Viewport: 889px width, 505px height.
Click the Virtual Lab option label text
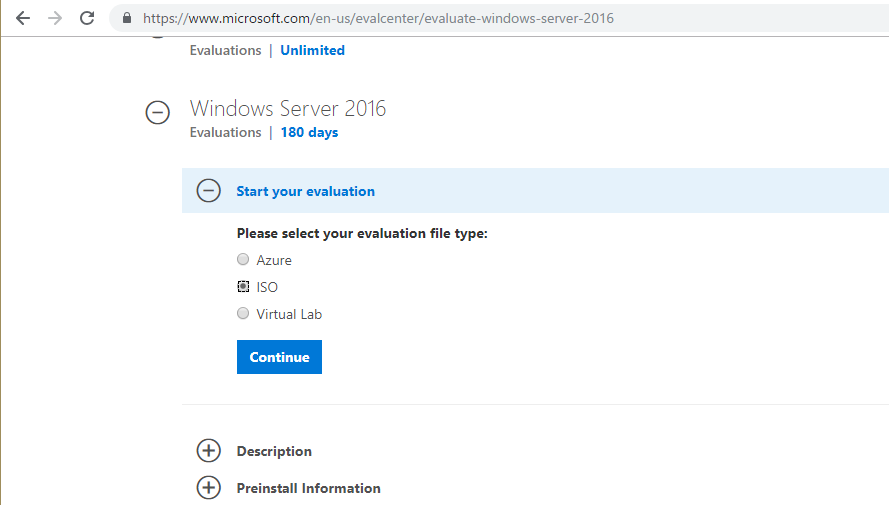289,314
